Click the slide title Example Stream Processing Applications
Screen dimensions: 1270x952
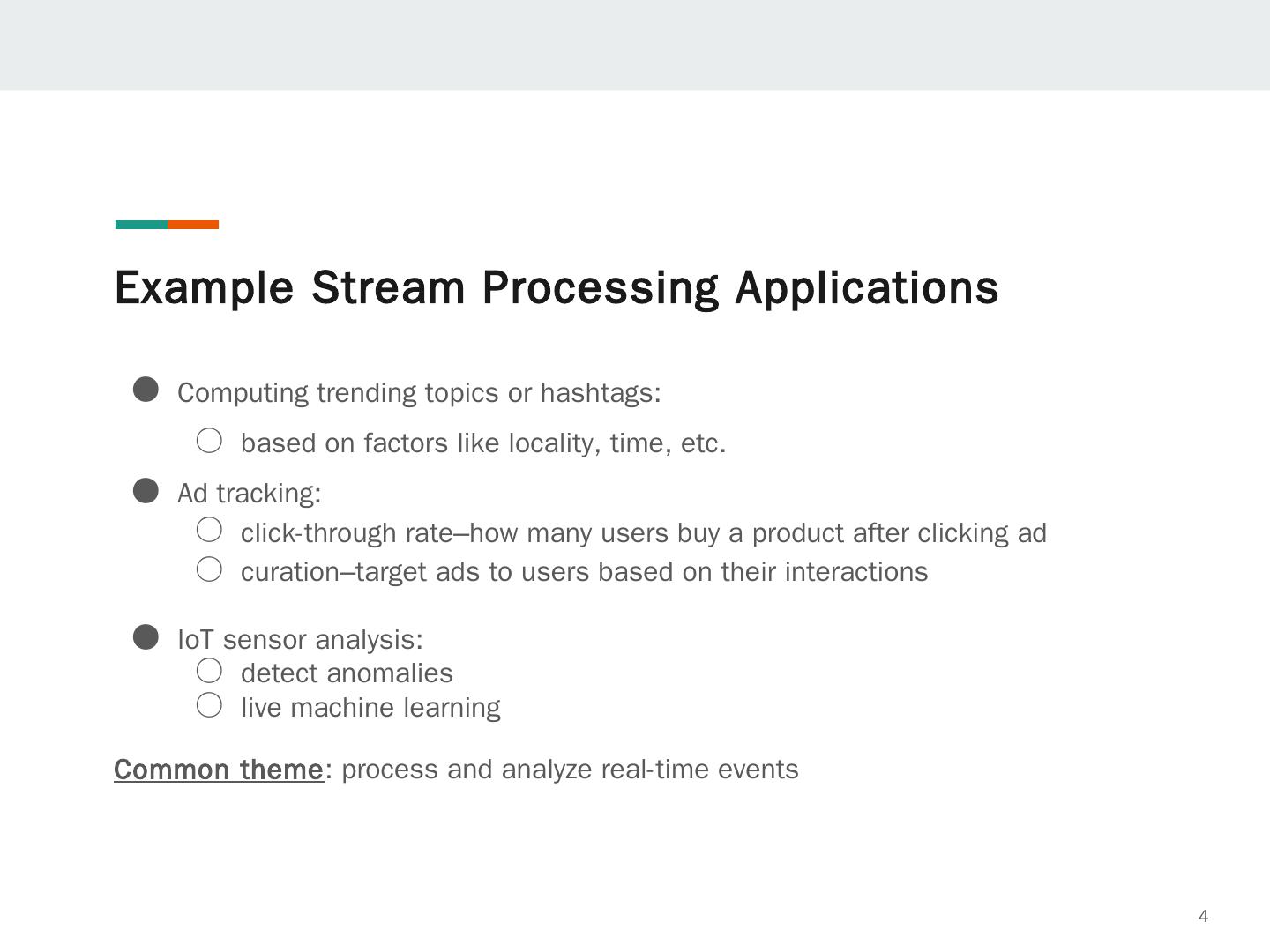556,288
